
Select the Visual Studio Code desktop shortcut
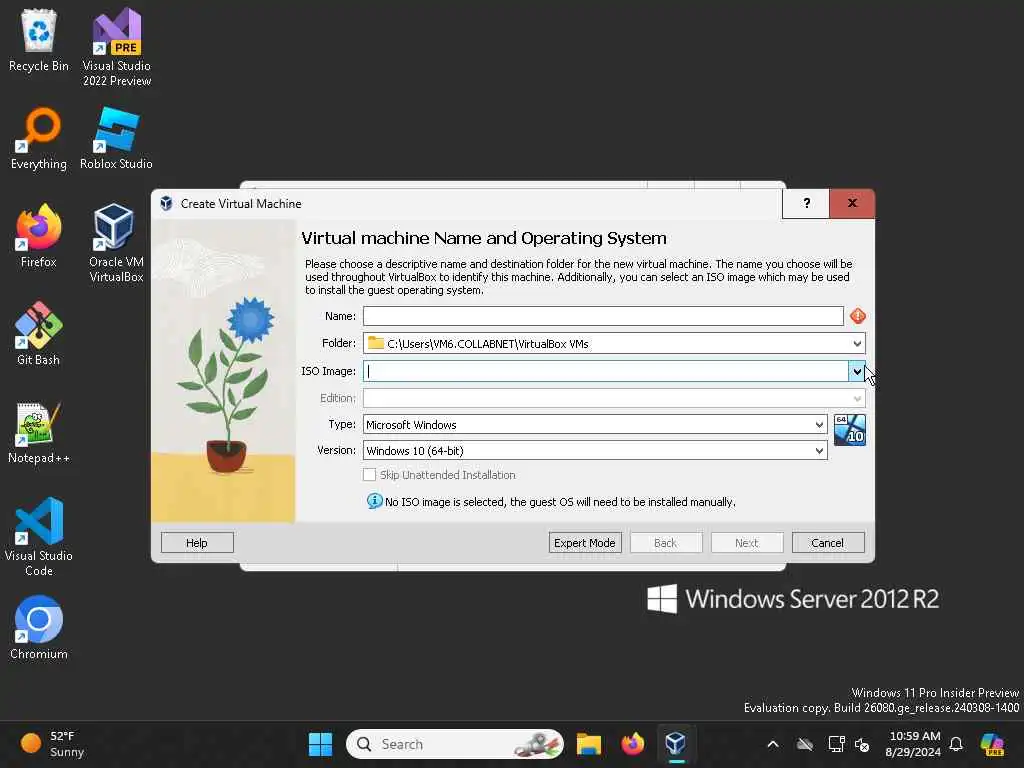tap(39, 537)
